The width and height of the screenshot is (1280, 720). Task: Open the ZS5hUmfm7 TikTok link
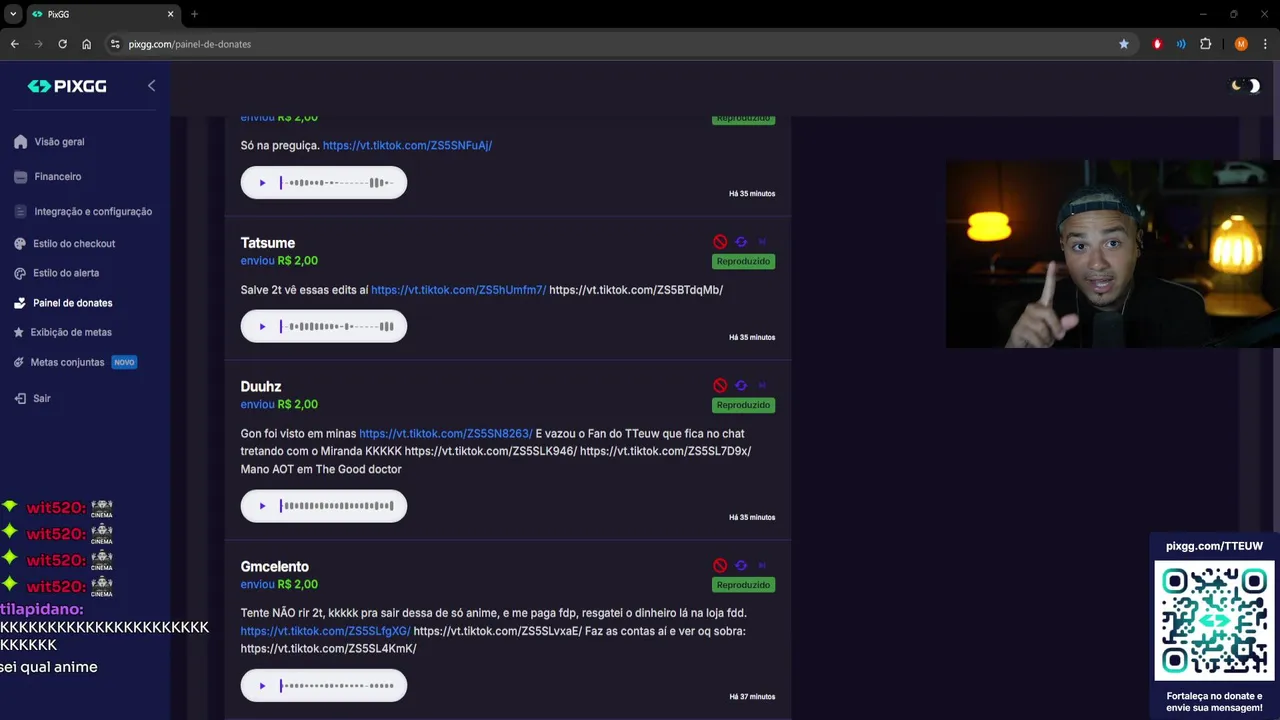click(458, 290)
